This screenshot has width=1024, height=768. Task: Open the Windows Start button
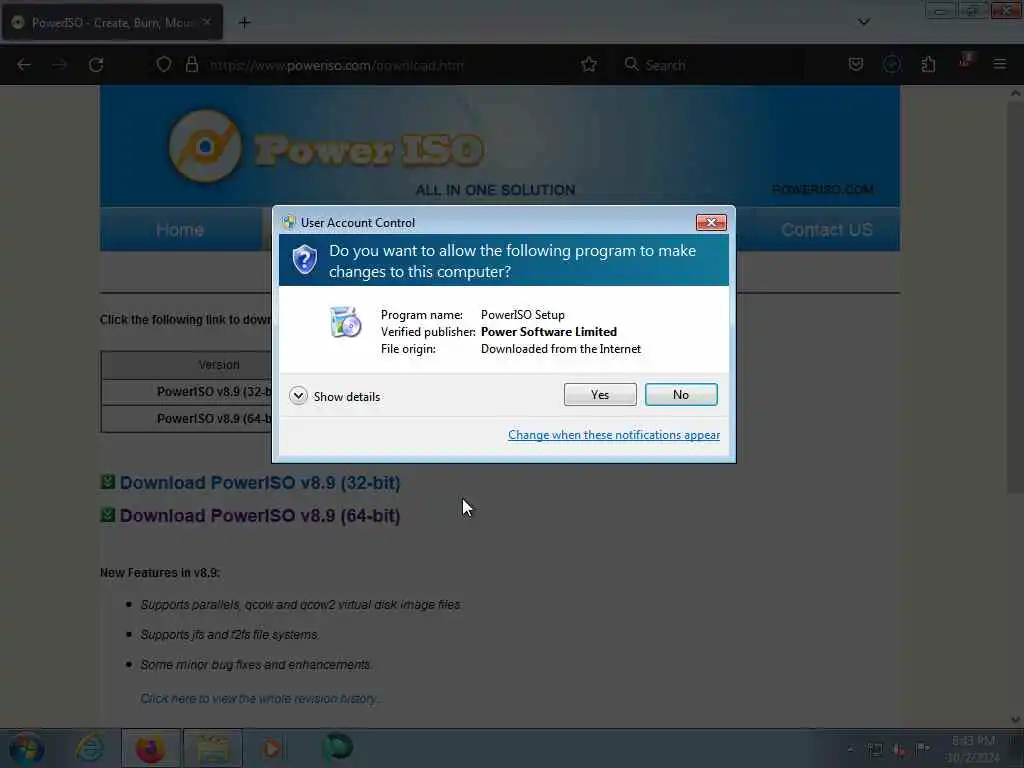click(x=27, y=749)
